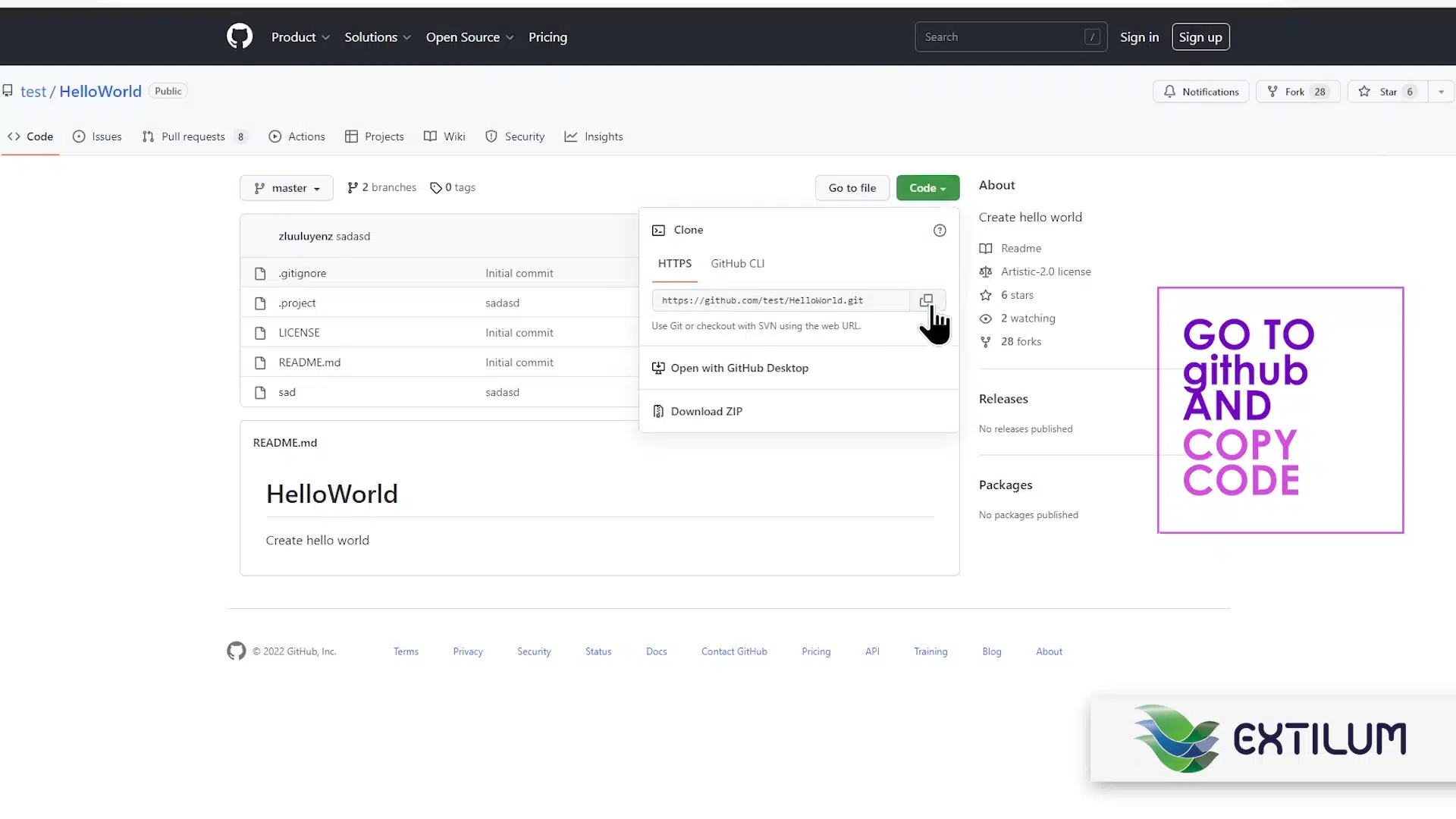
Task: Click the Terms footer link
Action: [406, 651]
